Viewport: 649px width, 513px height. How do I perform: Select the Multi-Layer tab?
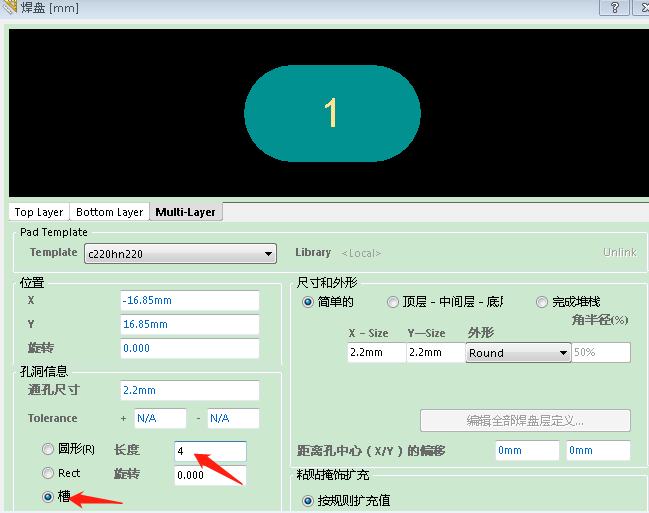(x=185, y=212)
